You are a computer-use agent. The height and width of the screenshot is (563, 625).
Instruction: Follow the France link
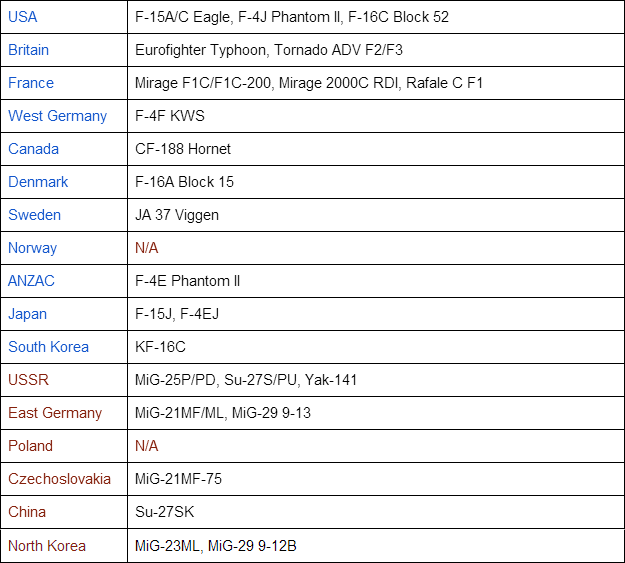tap(31, 83)
